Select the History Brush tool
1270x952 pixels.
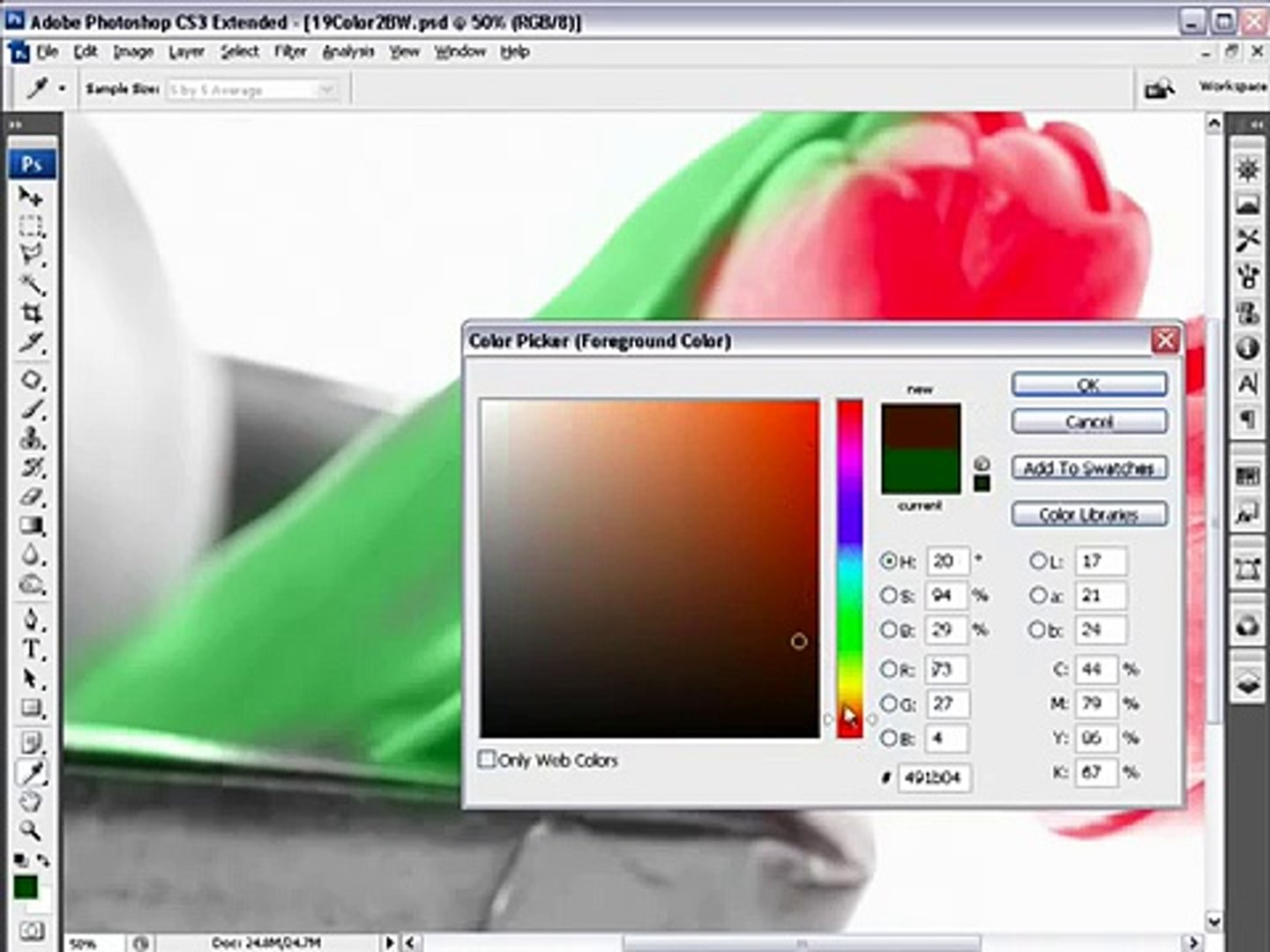point(31,467)
